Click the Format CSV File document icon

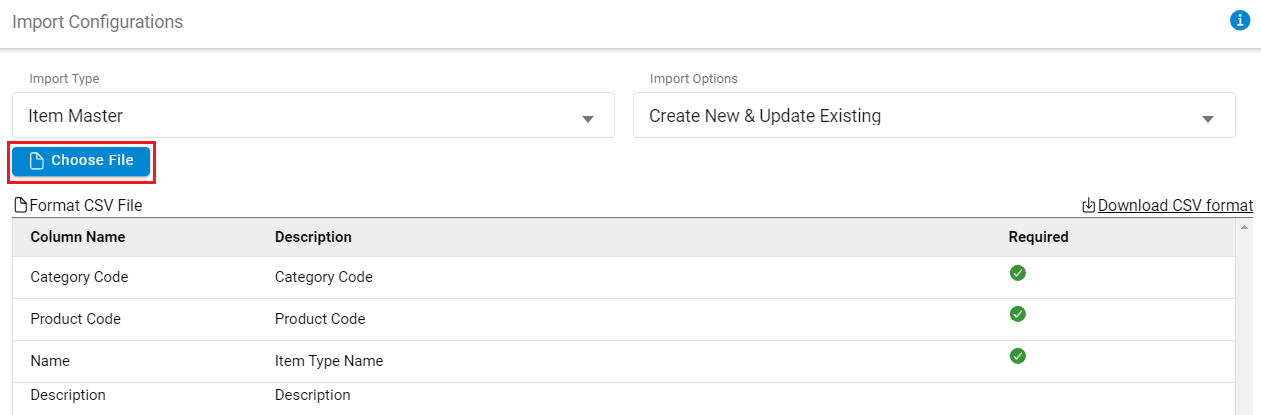coord(20,206)
